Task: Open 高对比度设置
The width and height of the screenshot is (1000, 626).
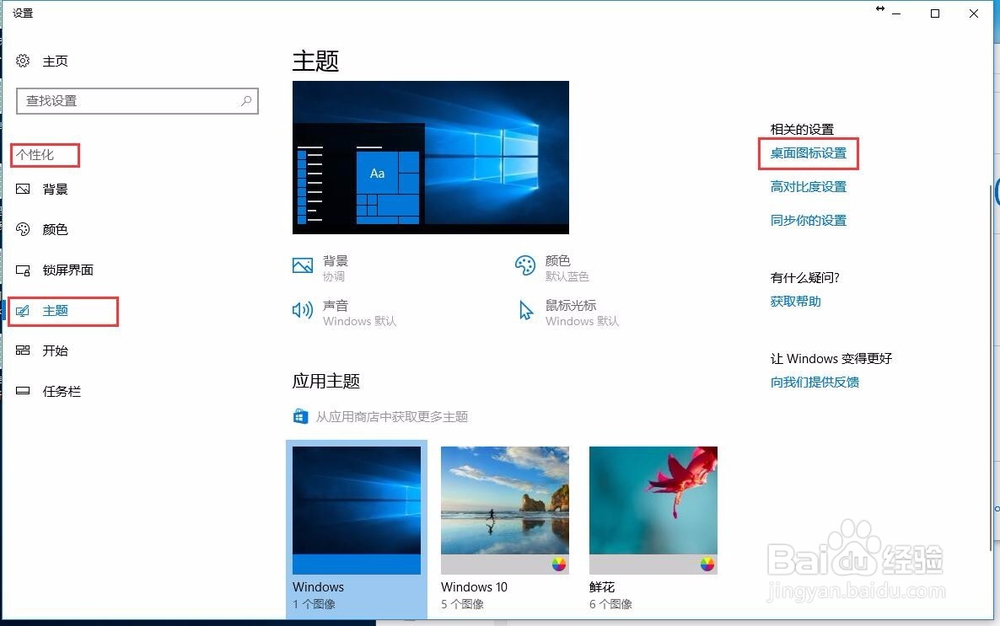Action: pyautogui.click(x=809, y=187)
